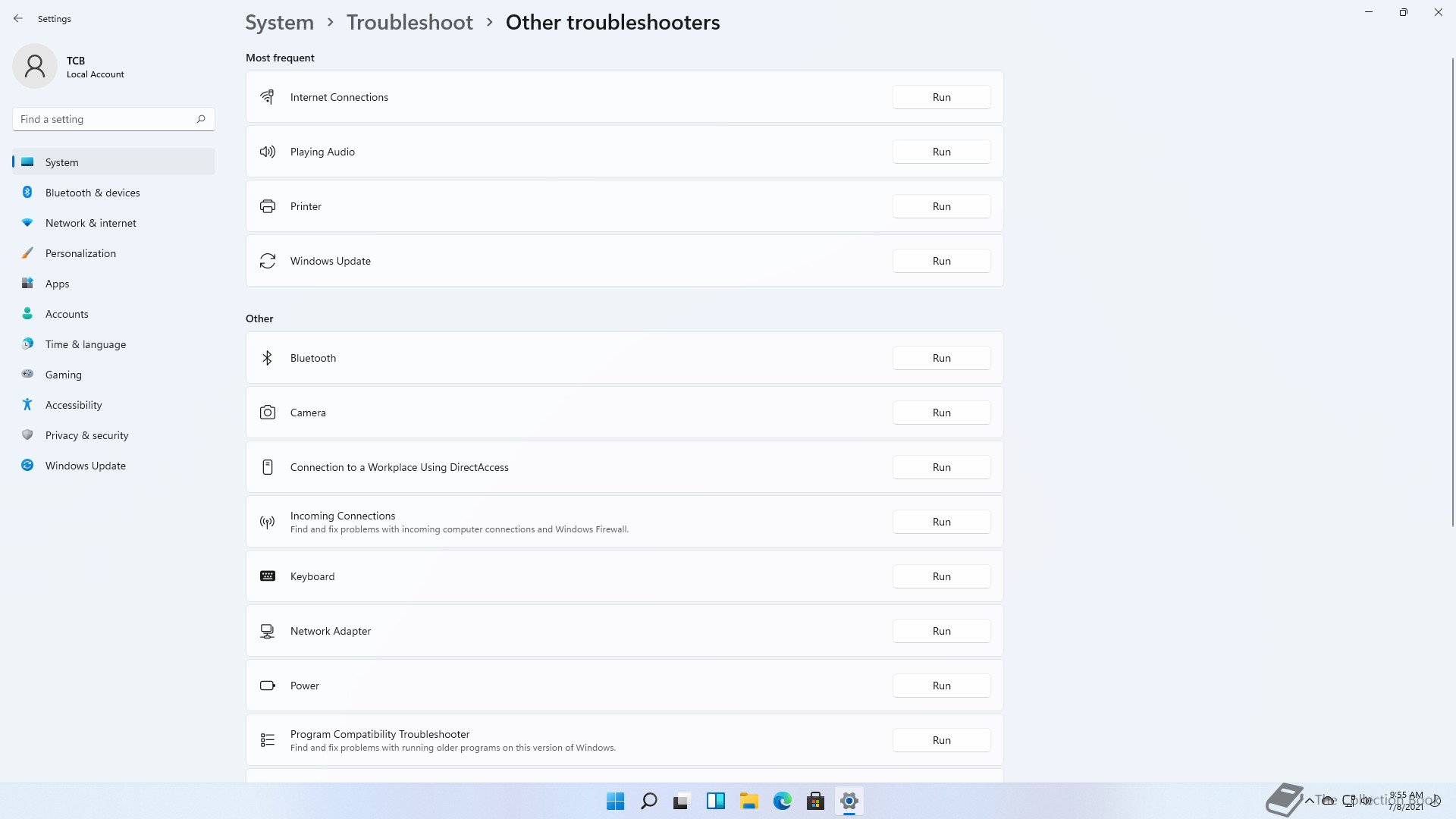This screenshot has width=1456, height=819.
Task: Run the DirectAccess Workplace Connection troubleshooter
Action: [941, 467]
